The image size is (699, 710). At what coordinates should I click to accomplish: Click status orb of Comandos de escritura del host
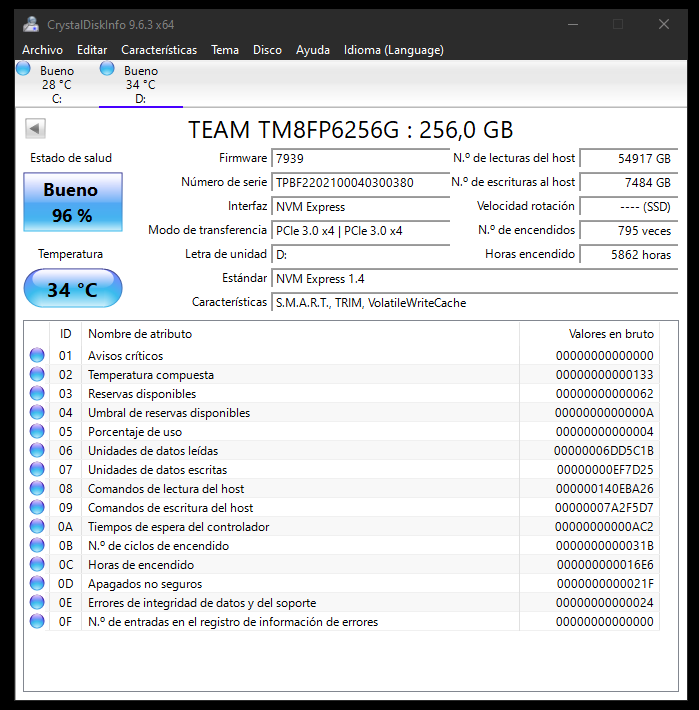37,508
